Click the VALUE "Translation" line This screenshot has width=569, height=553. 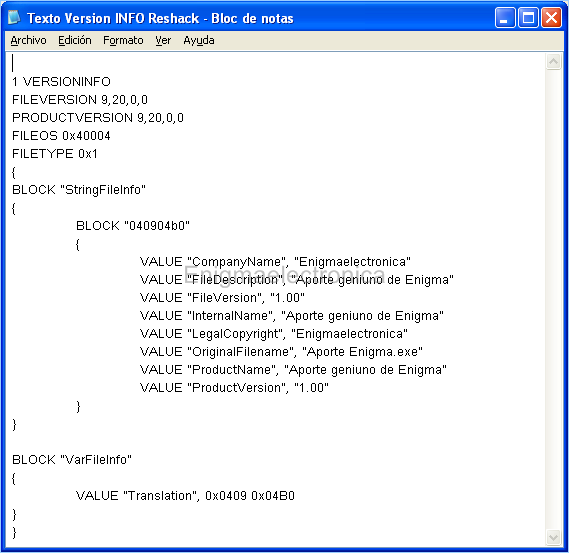185,496
